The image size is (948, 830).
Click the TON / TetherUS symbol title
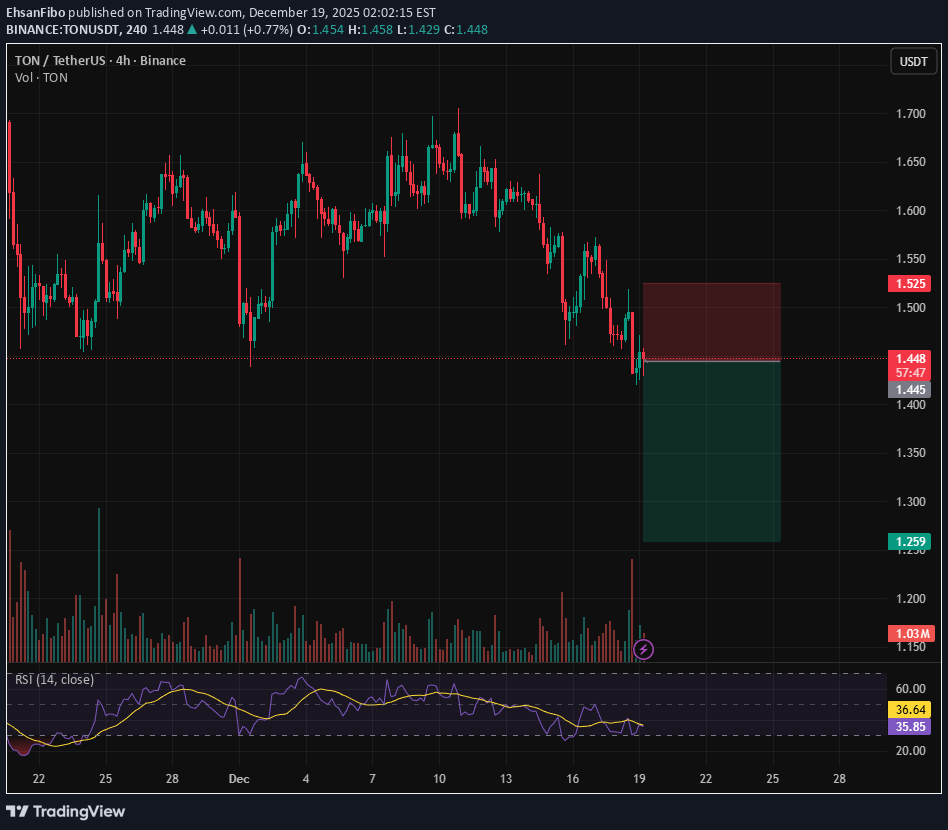(100, 60)
